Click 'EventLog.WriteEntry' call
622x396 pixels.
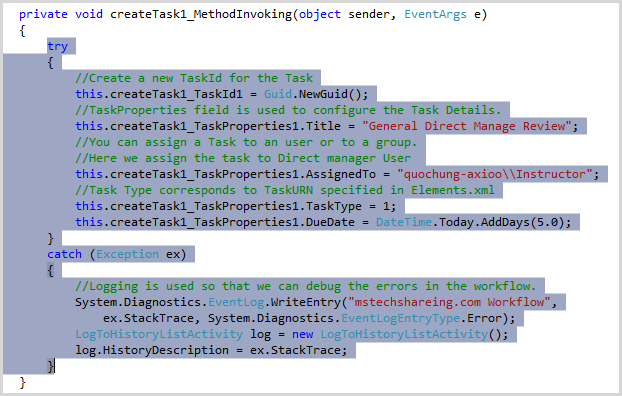tap(275, 302)
